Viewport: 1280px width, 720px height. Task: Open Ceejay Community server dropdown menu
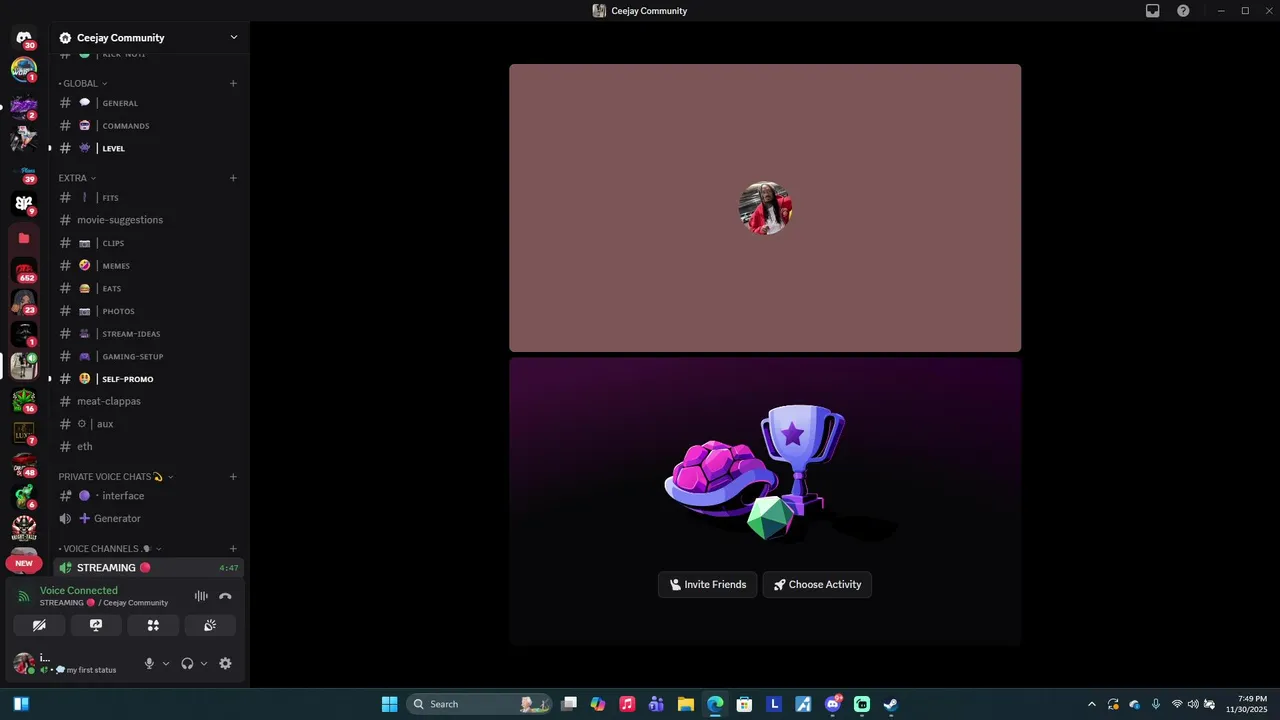click(x=149, y=38)
